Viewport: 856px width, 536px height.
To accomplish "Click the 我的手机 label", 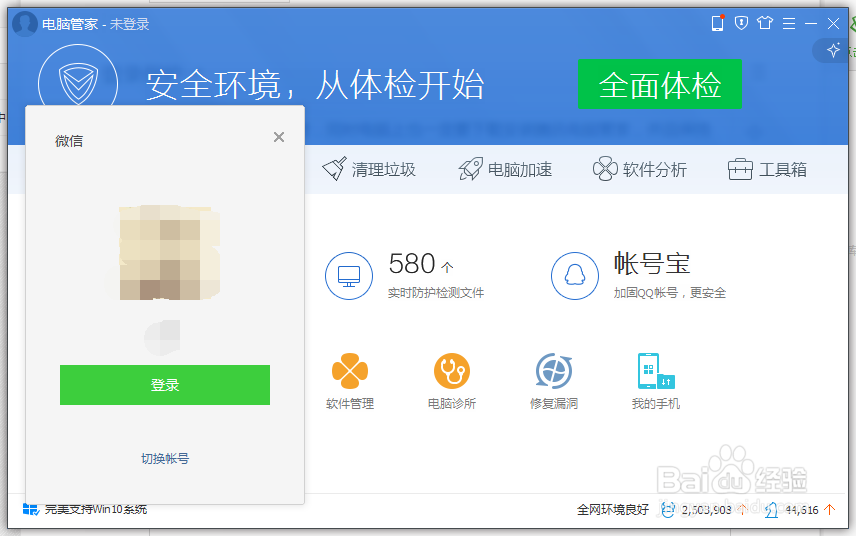I will pyautogui.click(x=656, y=404).
